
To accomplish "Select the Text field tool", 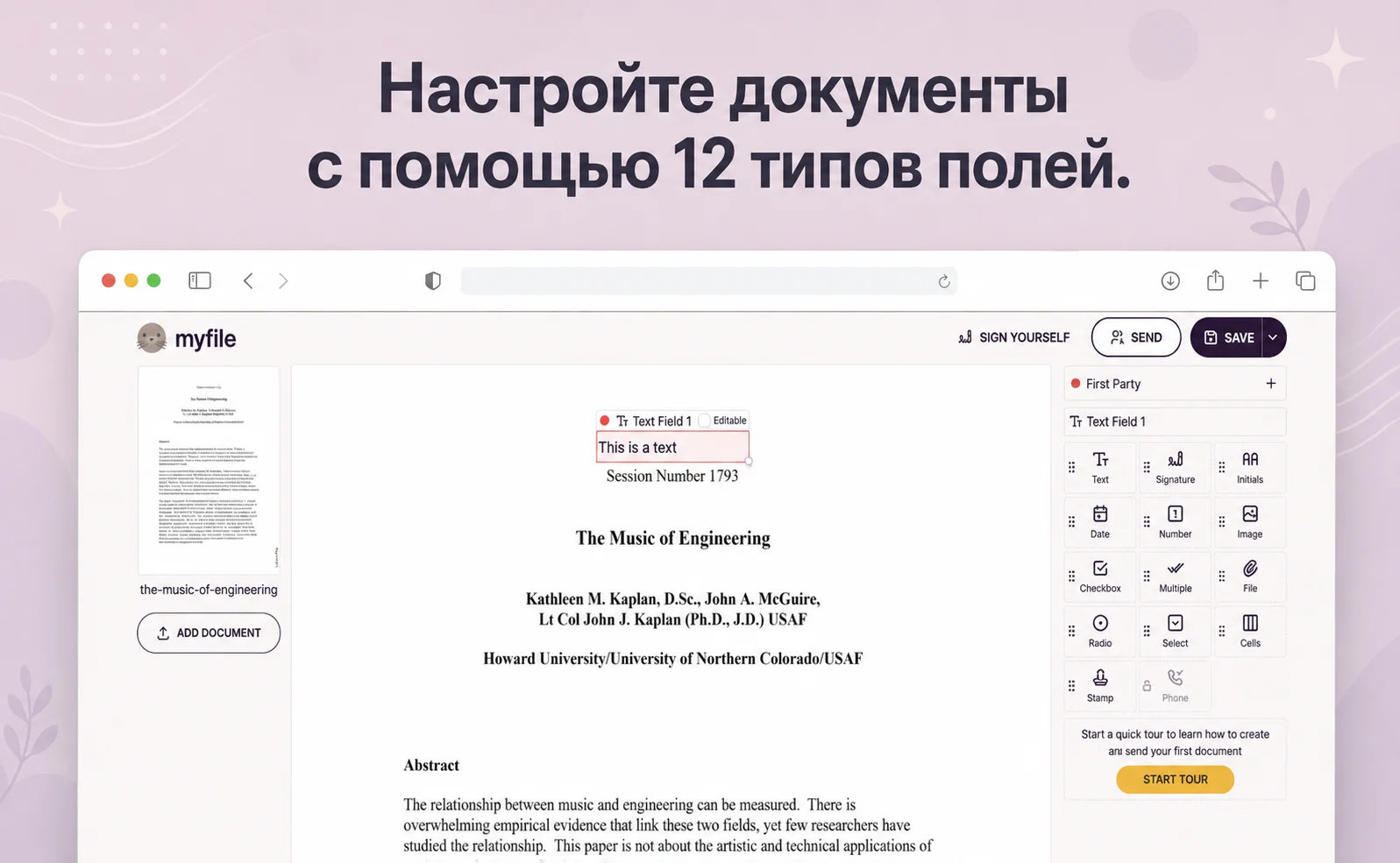I will [x=1099, y=468].
